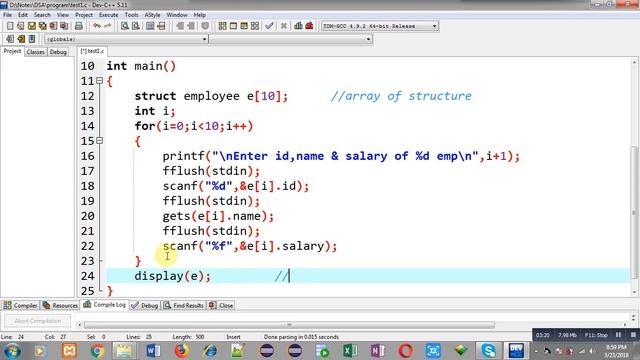Click the Replace toolbar icon
The image size is (640, 360).
(136, 26)
